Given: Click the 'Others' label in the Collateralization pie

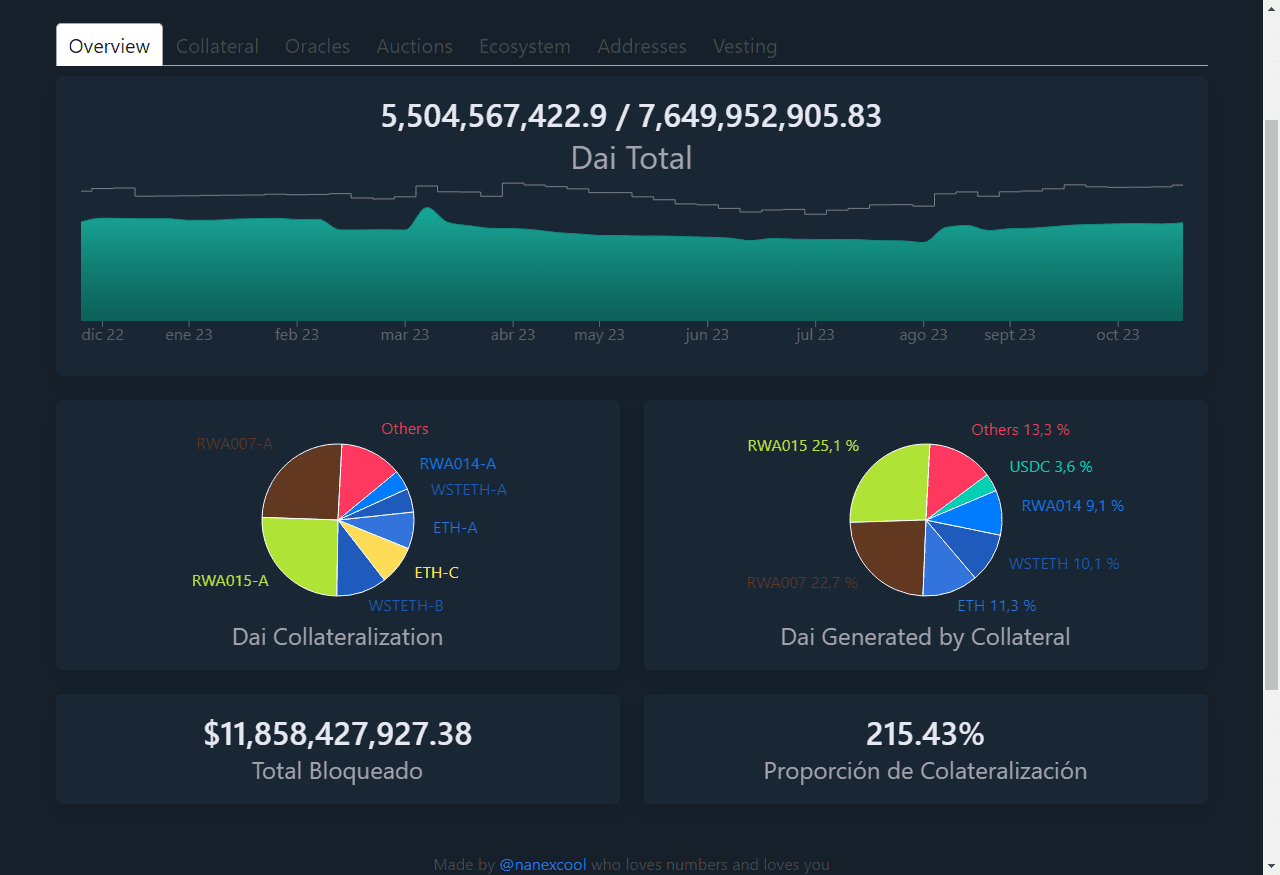Looking at the screenshot, I should click(x=405, y=429).
